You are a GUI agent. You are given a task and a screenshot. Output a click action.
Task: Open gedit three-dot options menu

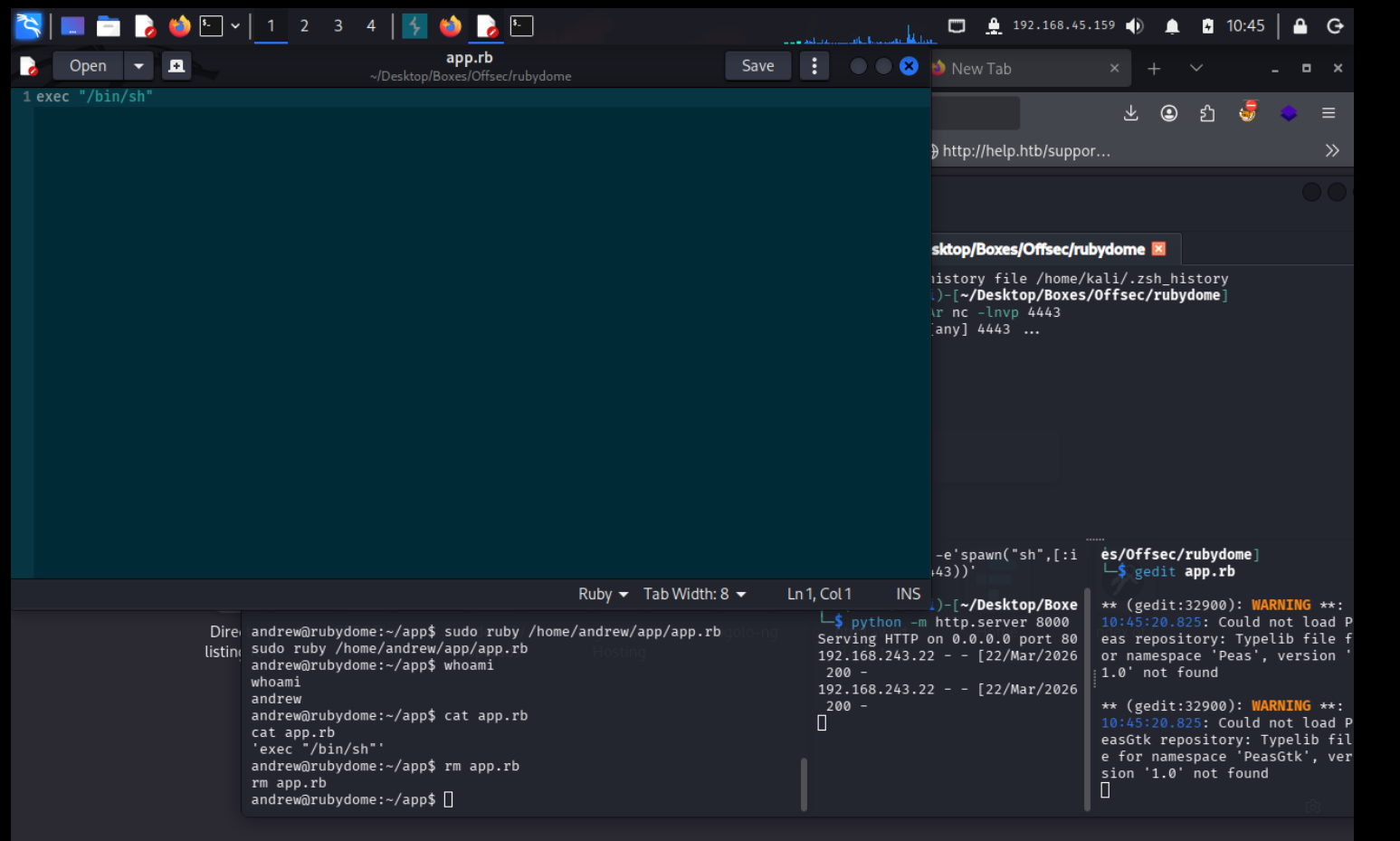click(x=814, y=66)
